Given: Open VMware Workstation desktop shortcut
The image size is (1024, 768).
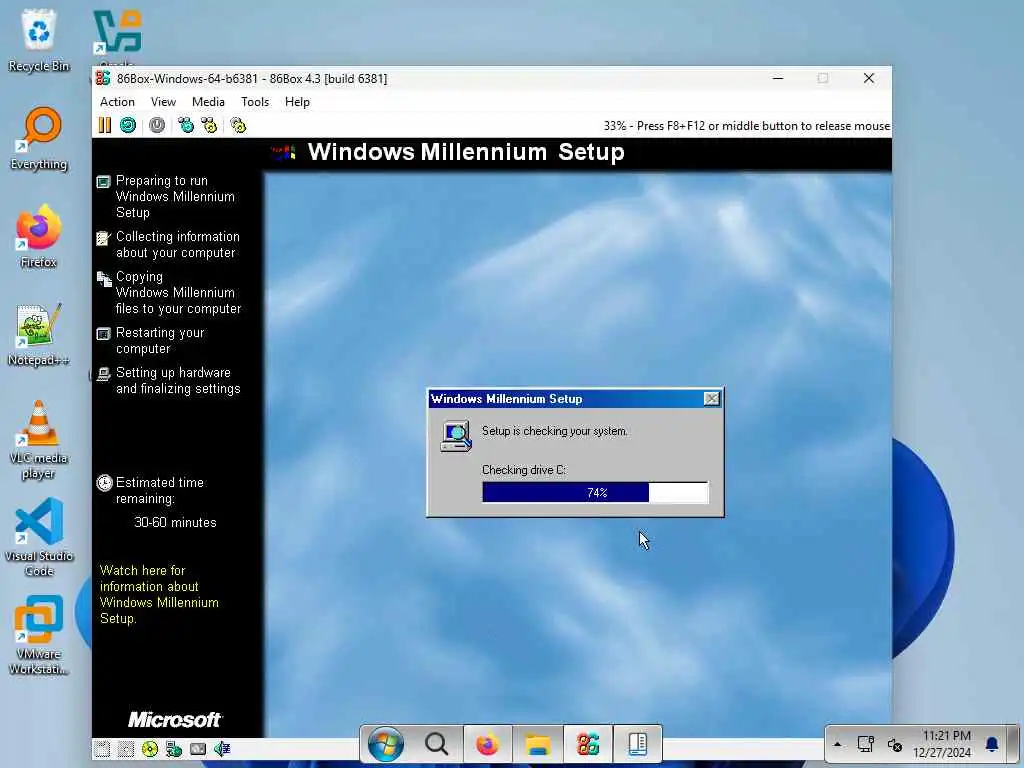Looking at the screenshot, I should [39, 635].
